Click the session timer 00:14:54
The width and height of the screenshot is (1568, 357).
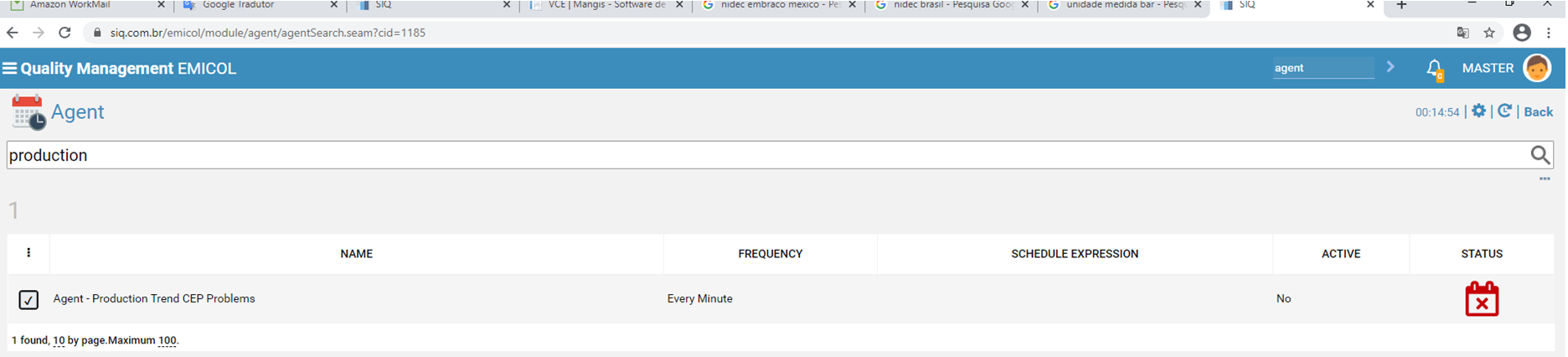[1437, 112]
